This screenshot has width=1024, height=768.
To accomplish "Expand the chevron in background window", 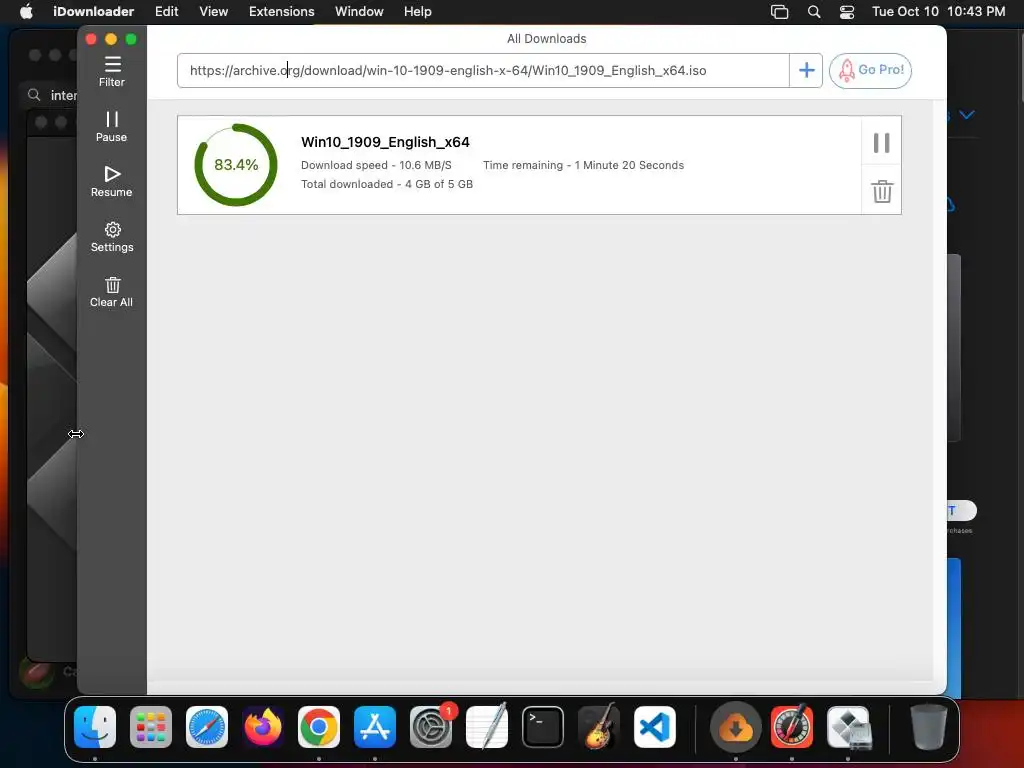I will click(967, 115).
